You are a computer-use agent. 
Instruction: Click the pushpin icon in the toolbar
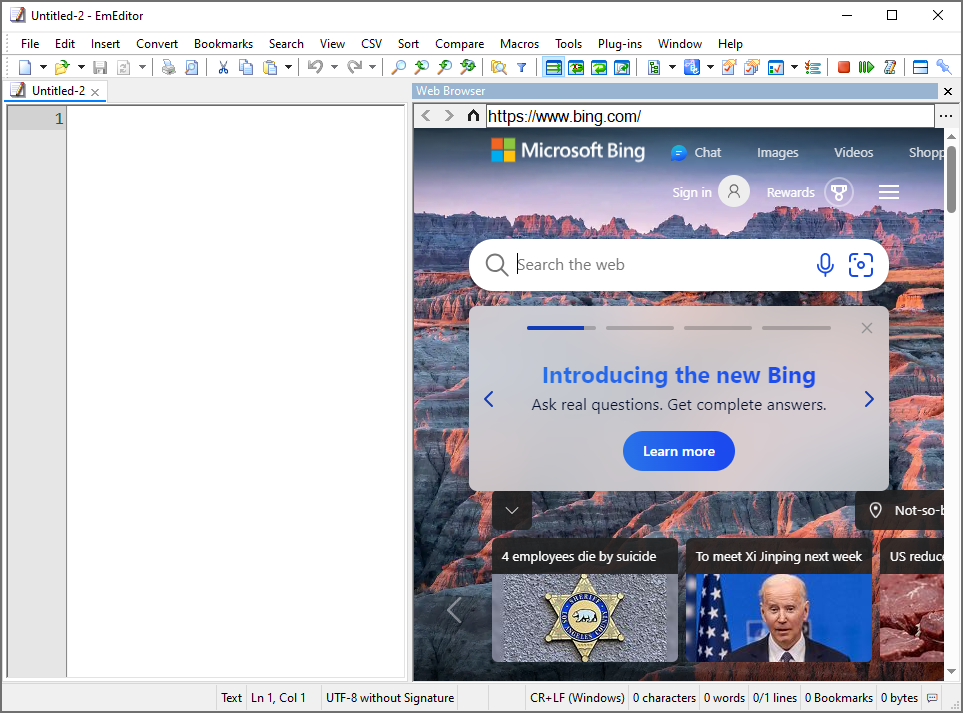pos(943,67)
